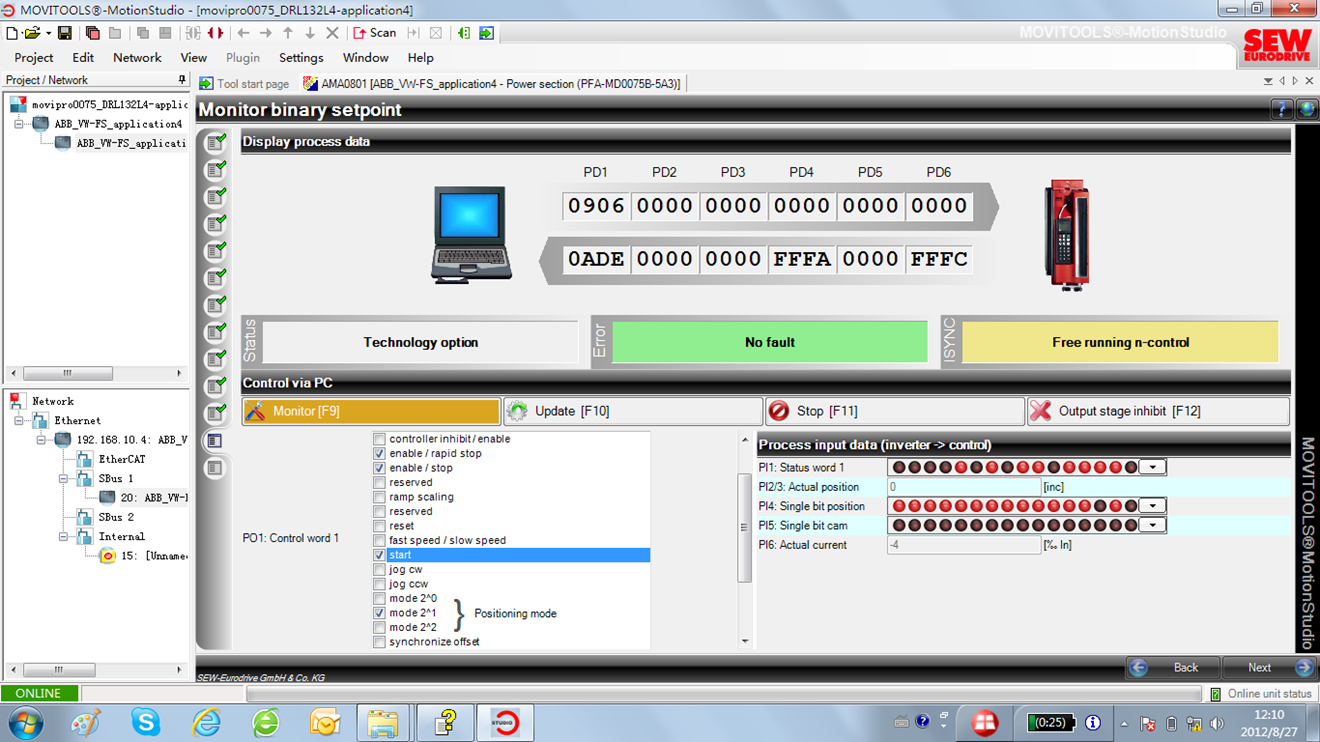Image resolution: width=1320 pixels, height=742 pixels.
Task: Uncheck the start checkbox
Action: tap(379, 555)
